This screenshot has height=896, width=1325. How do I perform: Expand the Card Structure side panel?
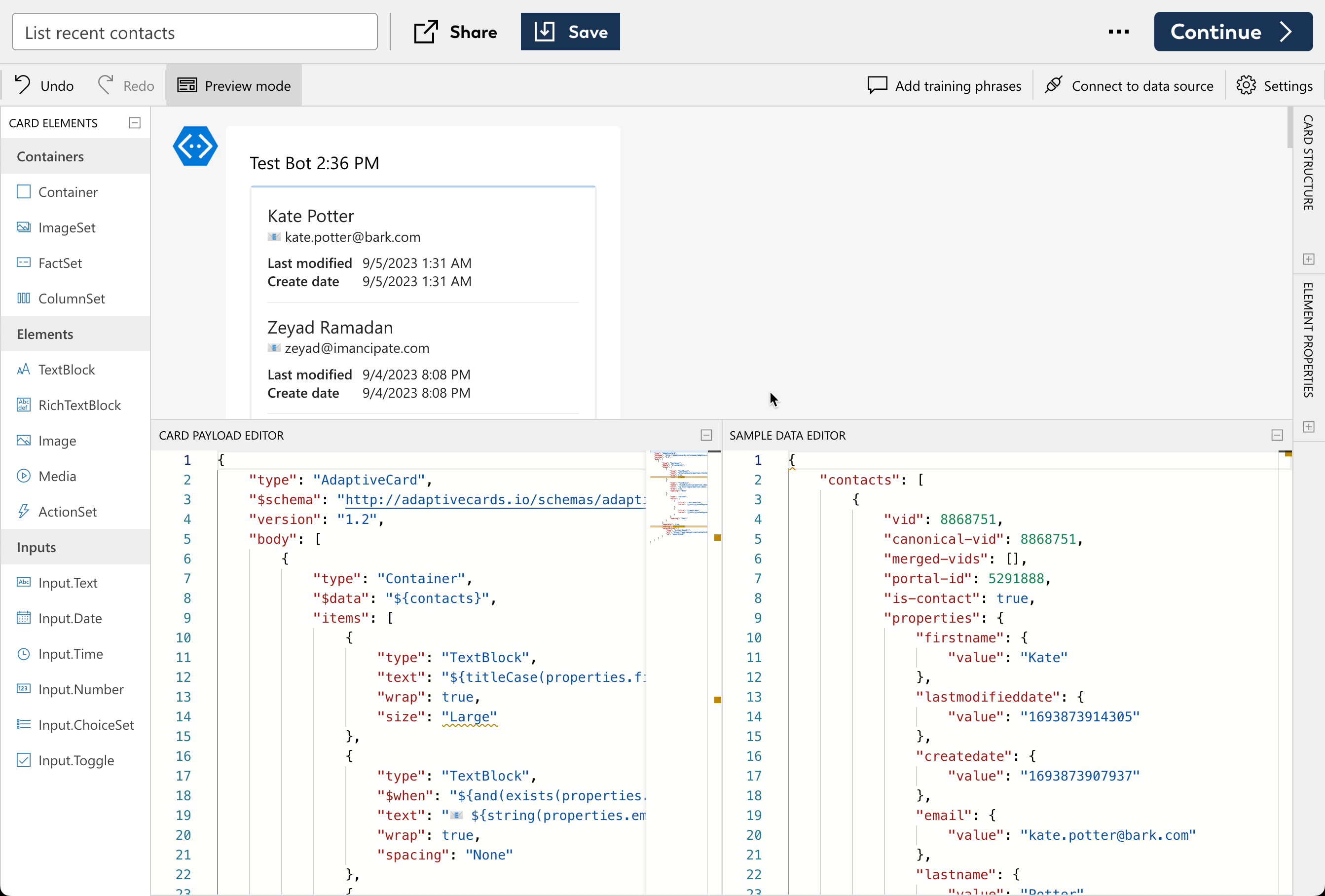[x=1308, y=259]
